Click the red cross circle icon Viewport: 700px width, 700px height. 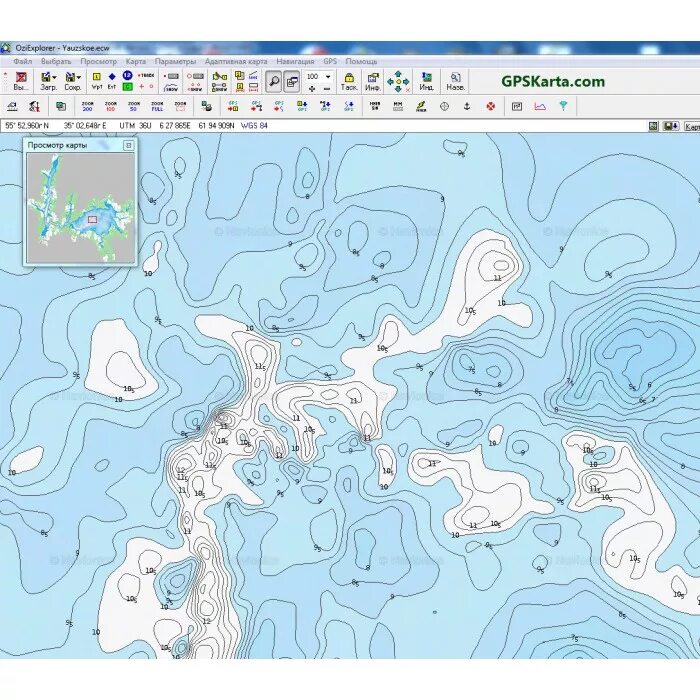pyautogui.click(x=491, y=106)
